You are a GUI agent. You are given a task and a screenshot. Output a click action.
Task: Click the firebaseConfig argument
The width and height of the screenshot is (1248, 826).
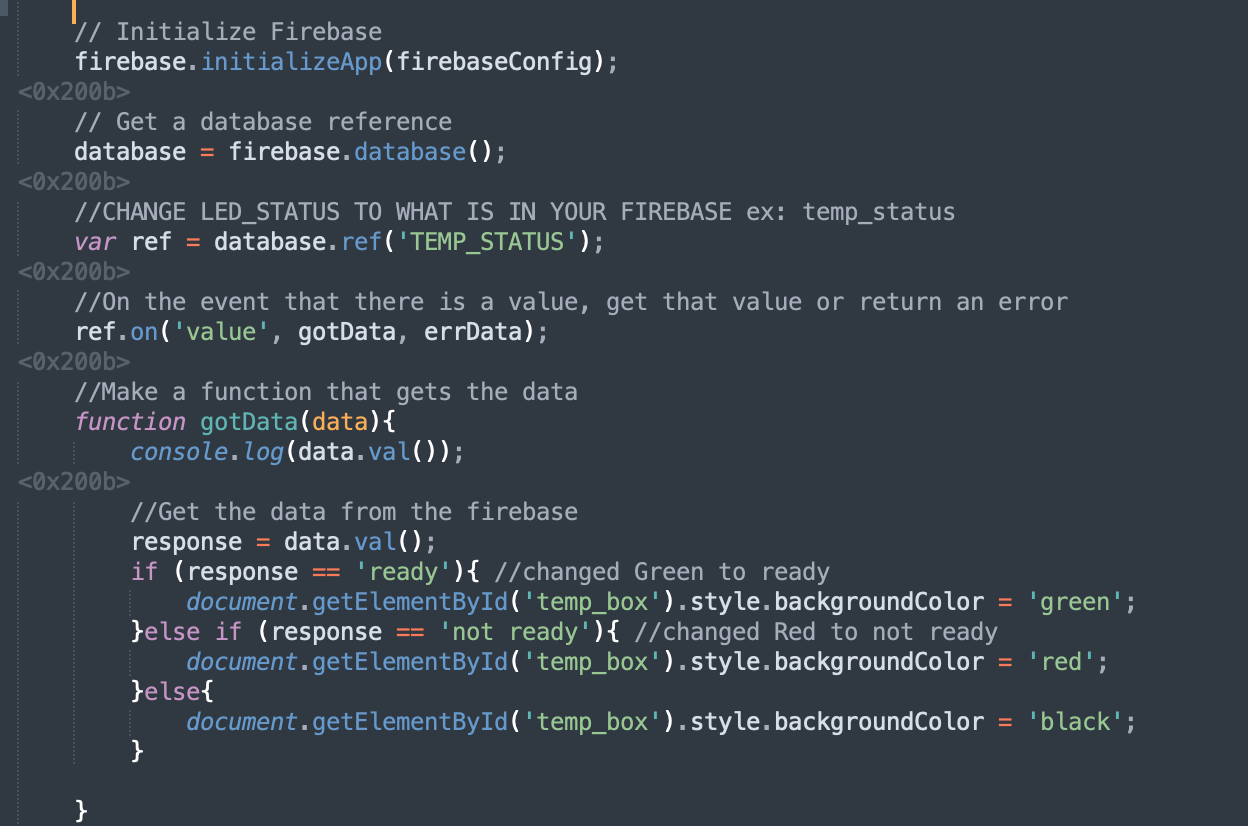point(494,62)
